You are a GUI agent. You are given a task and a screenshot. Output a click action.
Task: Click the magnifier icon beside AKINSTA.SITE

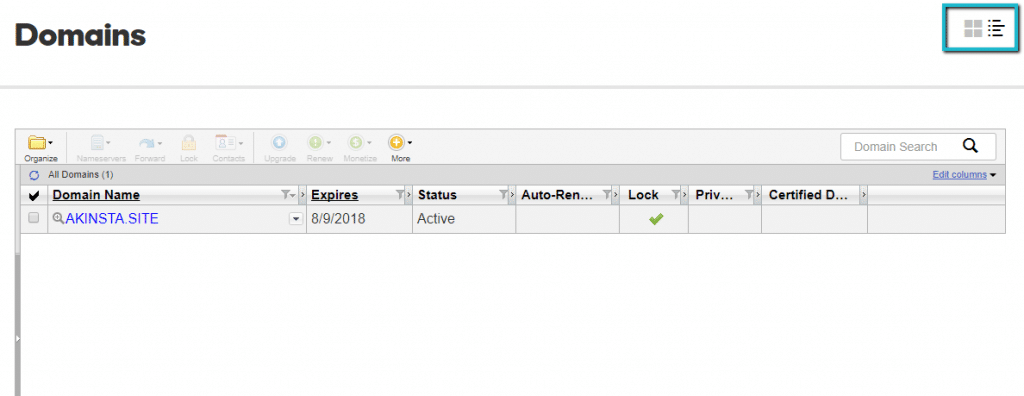(x=57, y=219)
